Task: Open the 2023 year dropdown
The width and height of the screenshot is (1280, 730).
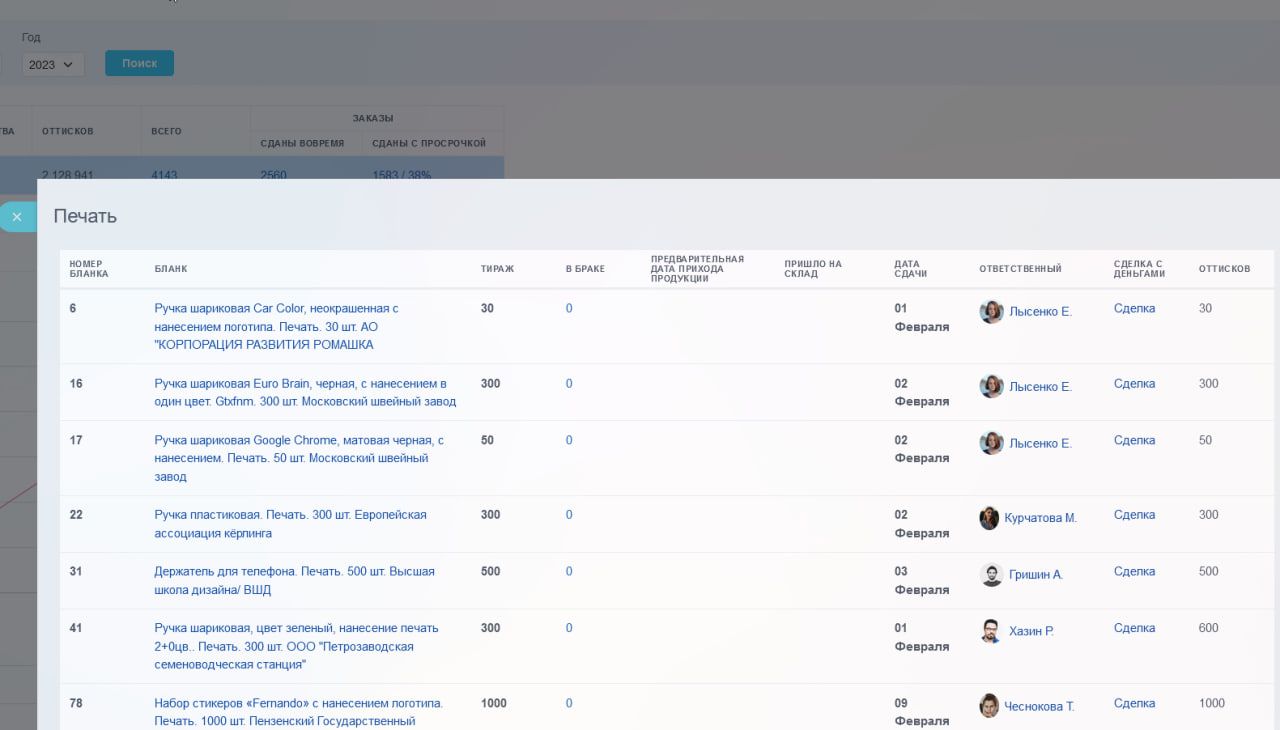Action: pyautogui.click(x=52, y=65)
